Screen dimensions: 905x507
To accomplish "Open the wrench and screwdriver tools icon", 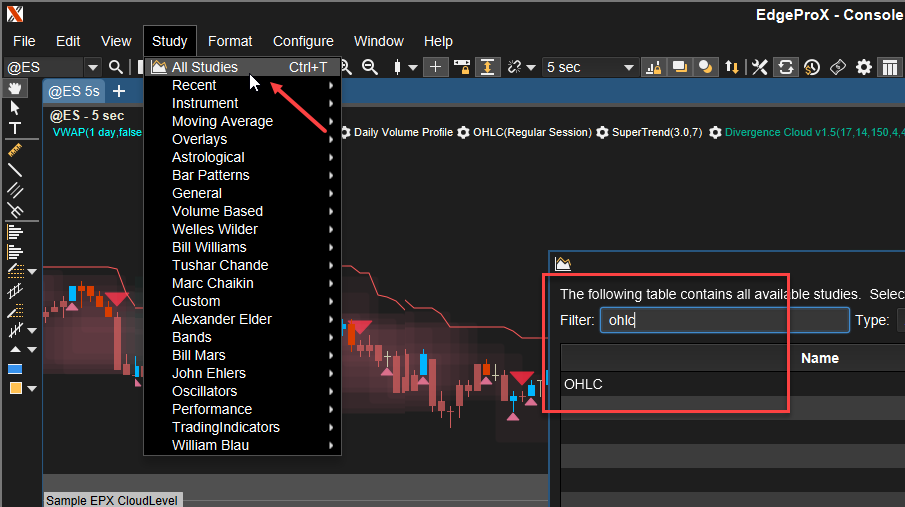I will (x=760, y=67).
